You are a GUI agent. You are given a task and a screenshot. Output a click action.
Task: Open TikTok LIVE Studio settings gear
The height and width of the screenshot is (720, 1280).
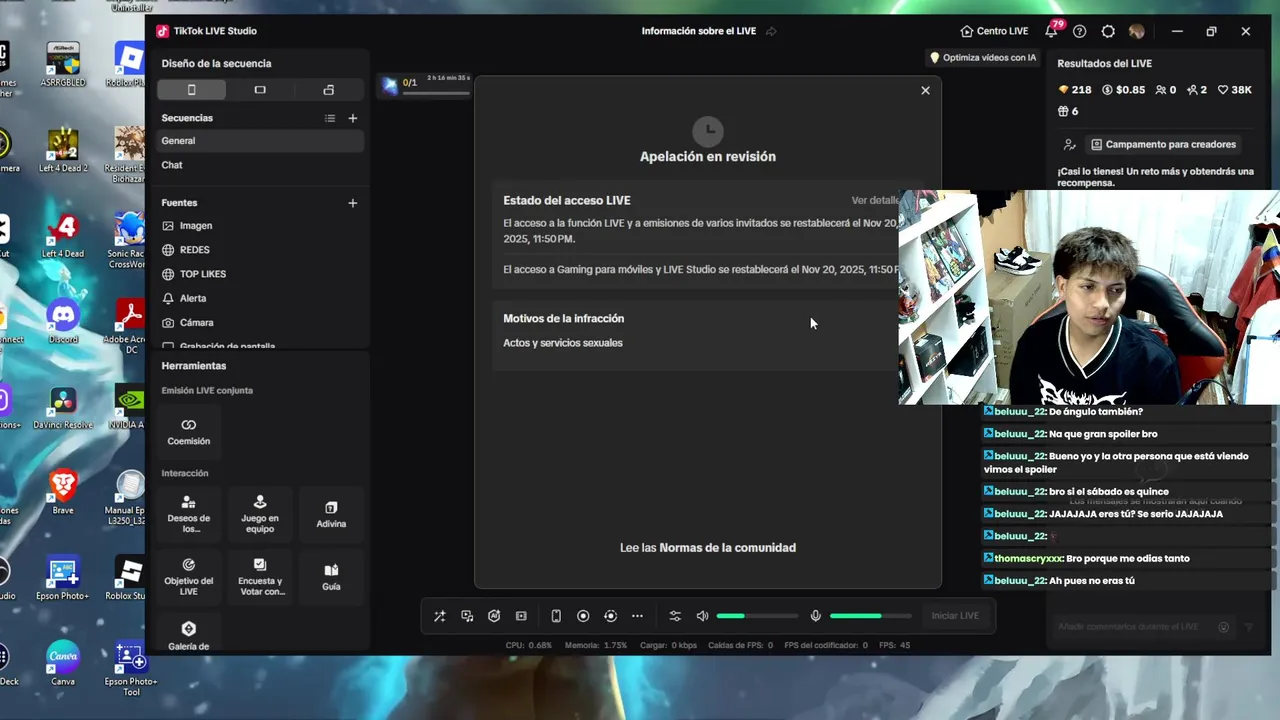tap(1108, 31)
